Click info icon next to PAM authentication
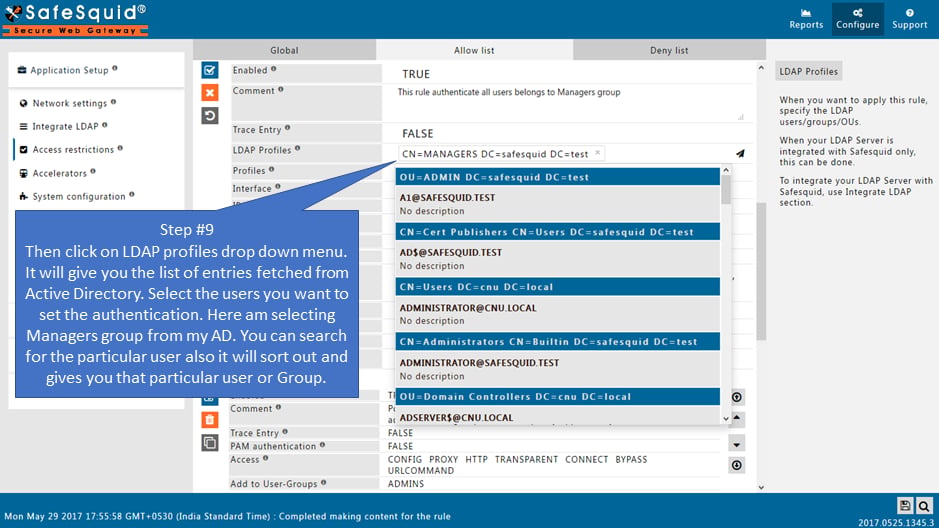The width and height of the screenshot is (939, 528). click(322, 445)
